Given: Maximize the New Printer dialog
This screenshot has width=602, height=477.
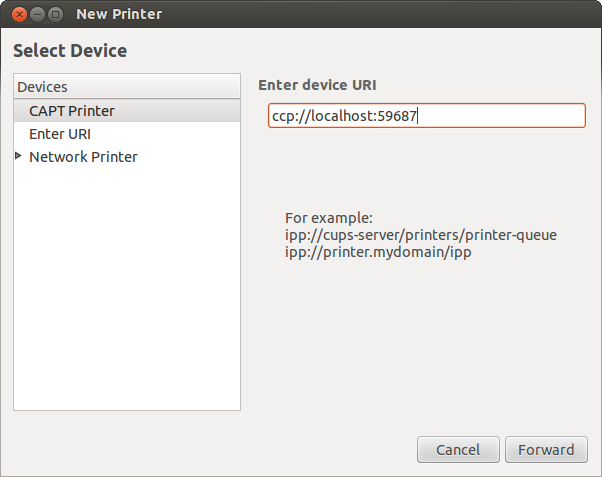Looking at the screenshot, I should [56, 15].
